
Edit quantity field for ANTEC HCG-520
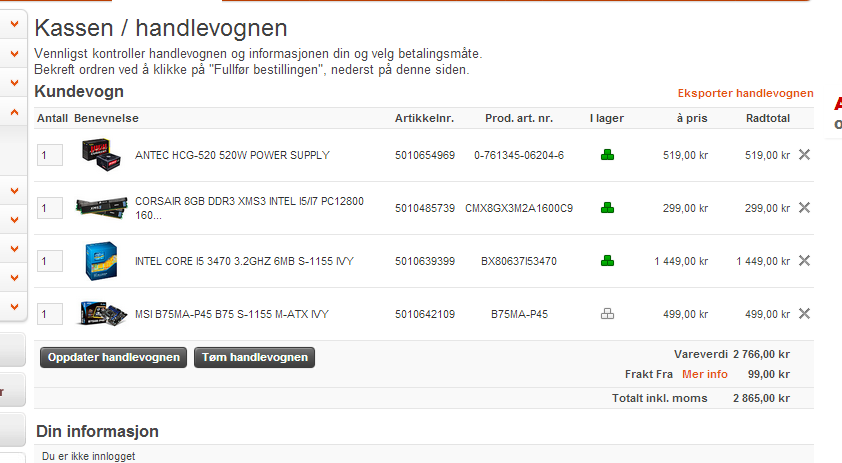coord(50,155)
